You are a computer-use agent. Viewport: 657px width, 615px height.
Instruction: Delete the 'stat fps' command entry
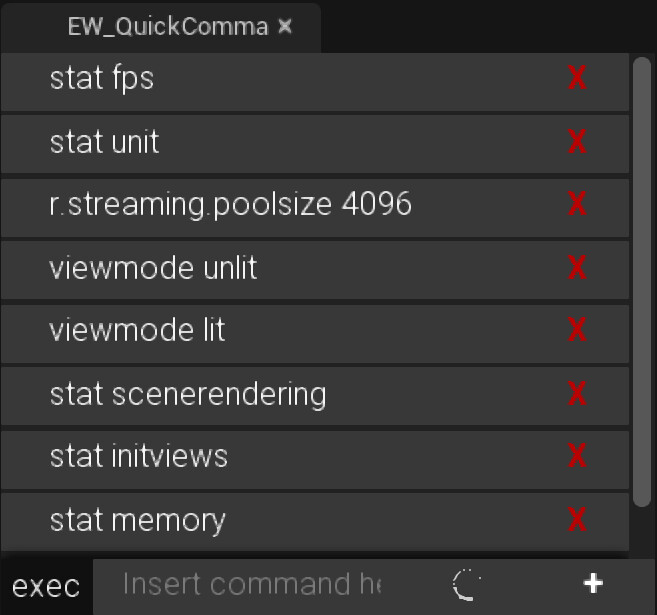coord(577,79)
